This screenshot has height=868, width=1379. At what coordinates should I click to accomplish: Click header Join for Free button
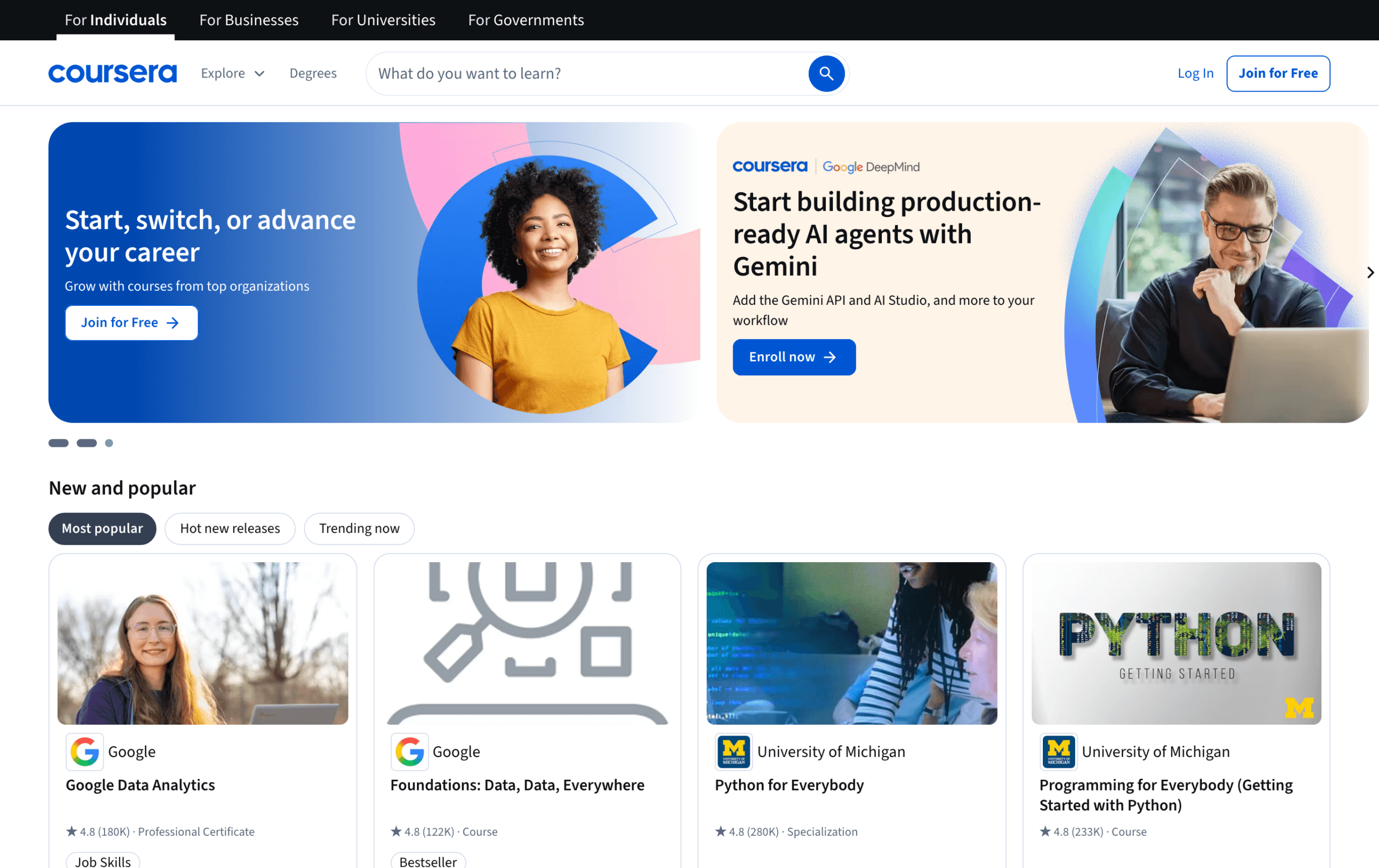pos(1278,73)
